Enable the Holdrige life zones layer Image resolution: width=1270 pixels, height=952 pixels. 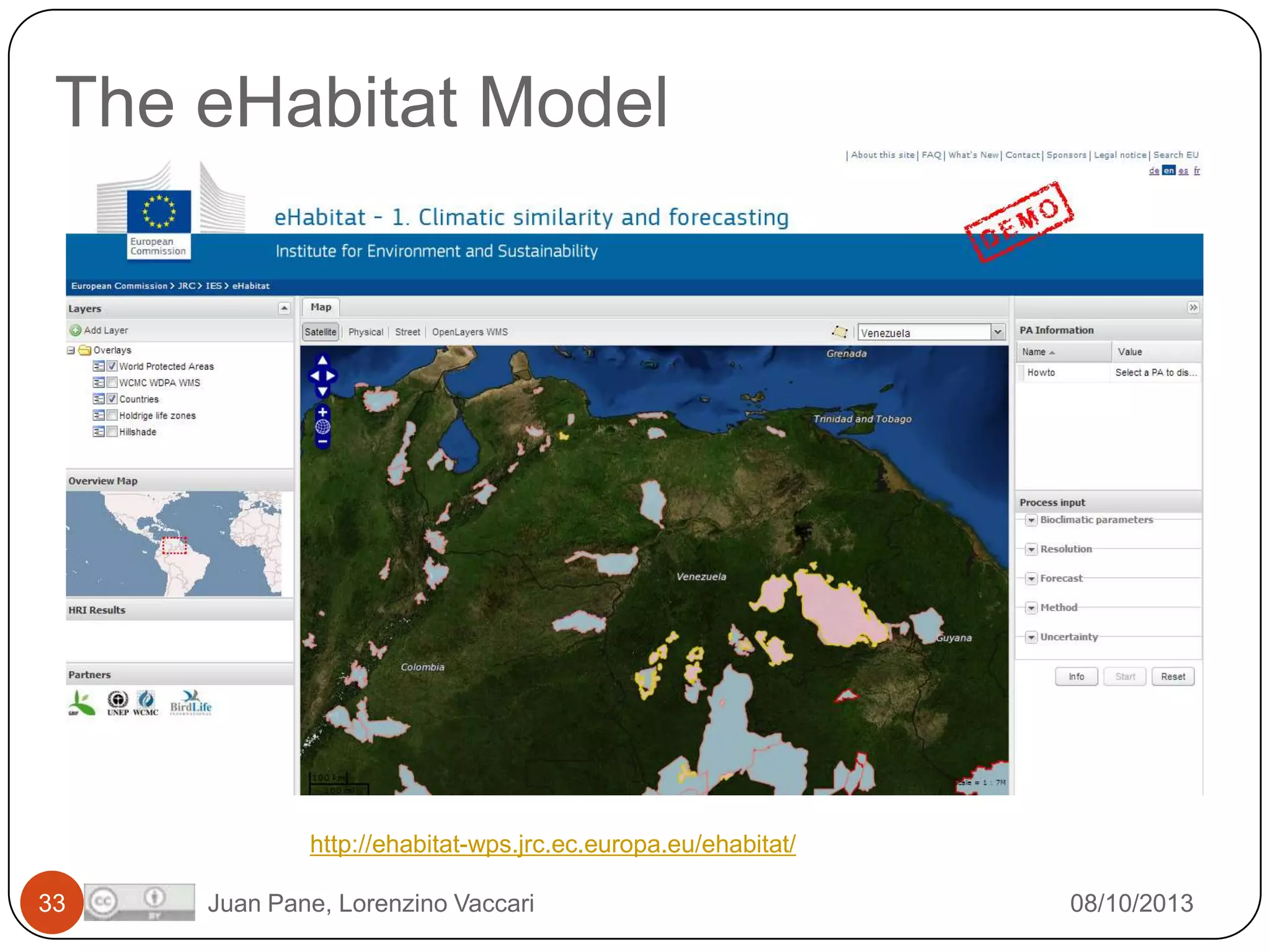[x=112, y=415]
